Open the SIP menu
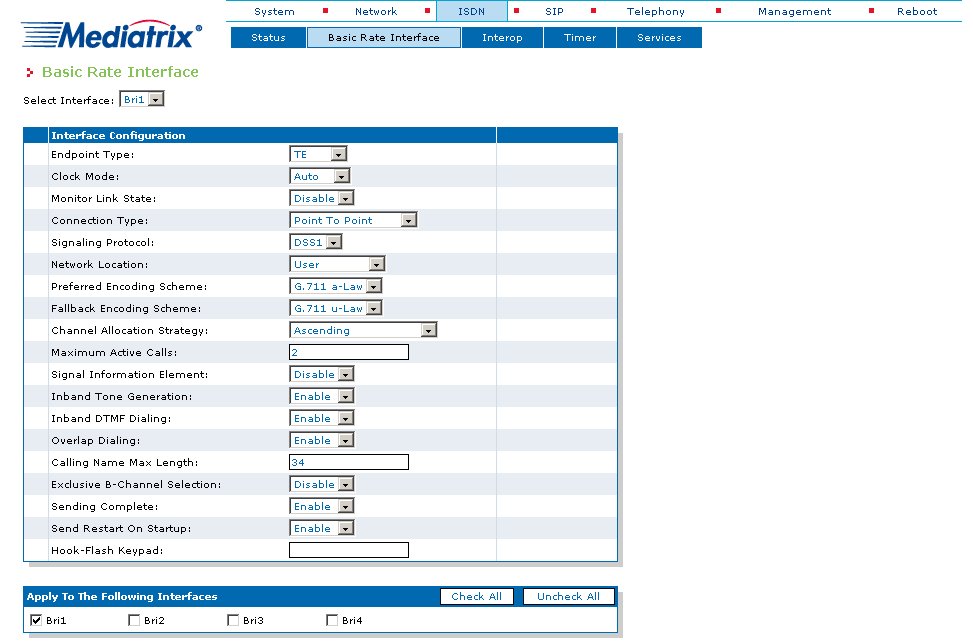 pyautogui.click(x=554, y=11)
